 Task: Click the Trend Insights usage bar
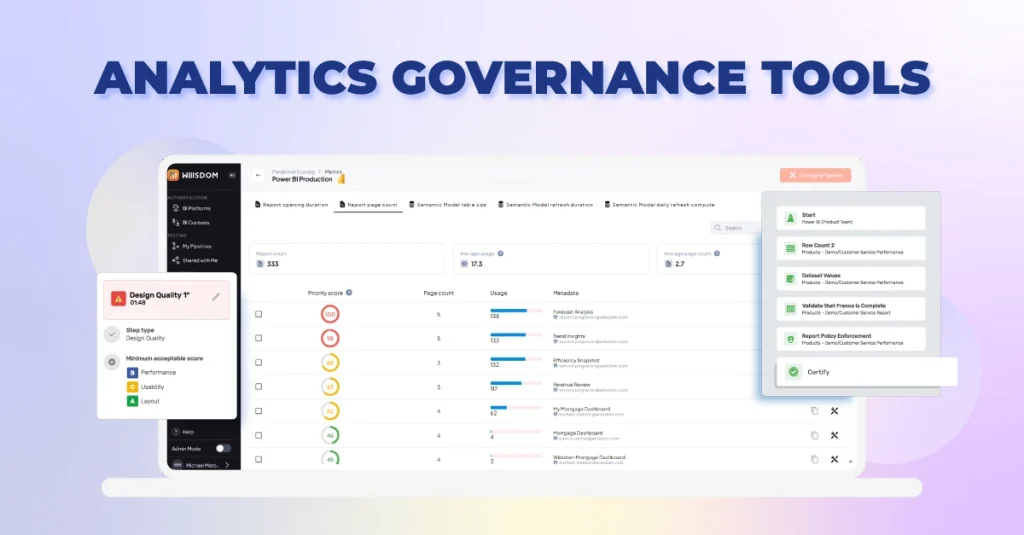tap(516, 335)
